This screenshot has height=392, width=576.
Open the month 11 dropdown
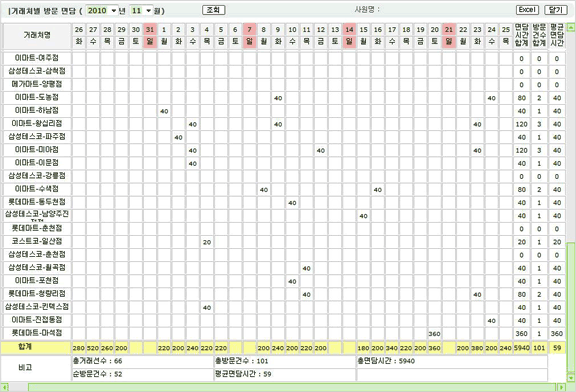141,10
